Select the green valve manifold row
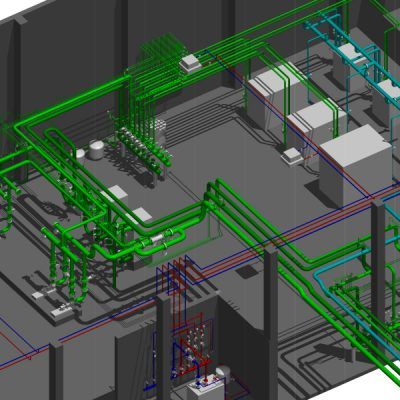400x400 pixels. 144,147
